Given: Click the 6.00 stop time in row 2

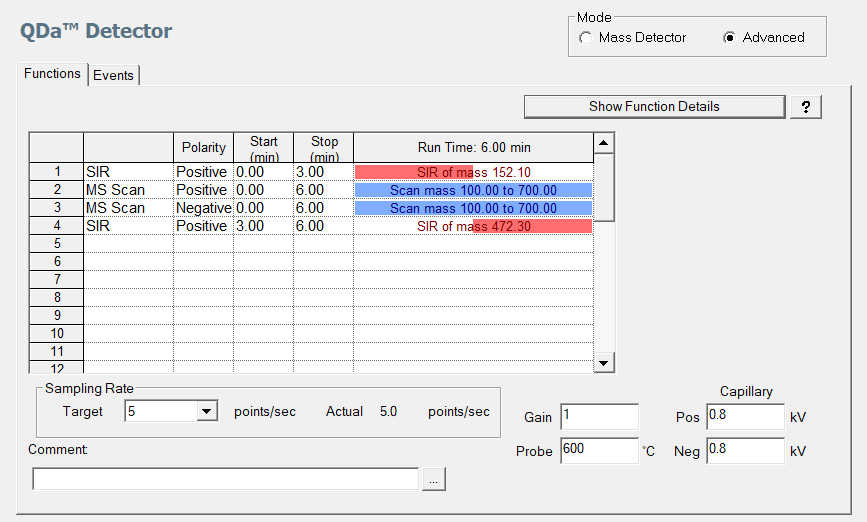Looking at the screenshot, I should (x=323, y=190).
